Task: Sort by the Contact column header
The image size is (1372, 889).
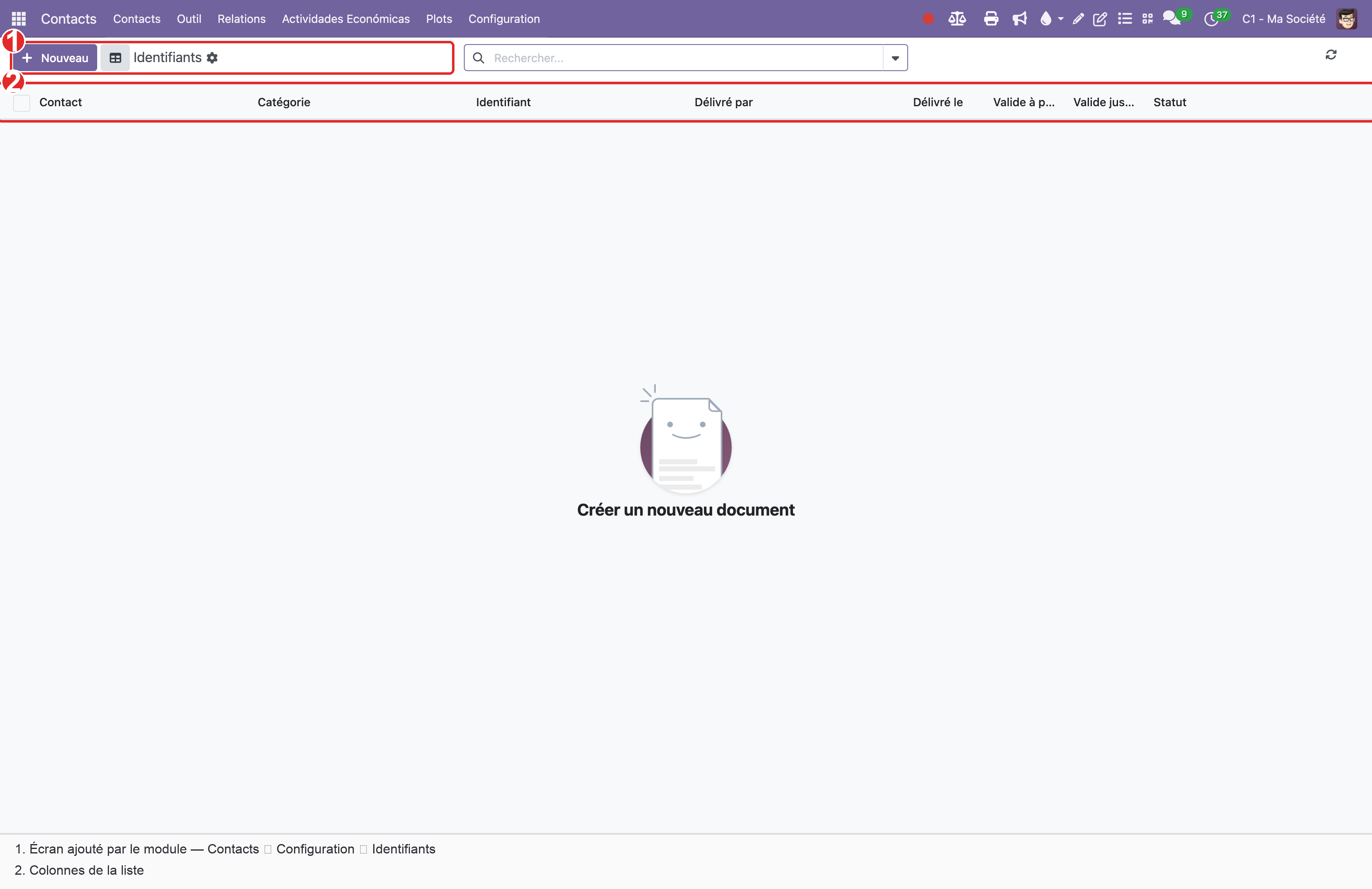Action: pos(60,102)
